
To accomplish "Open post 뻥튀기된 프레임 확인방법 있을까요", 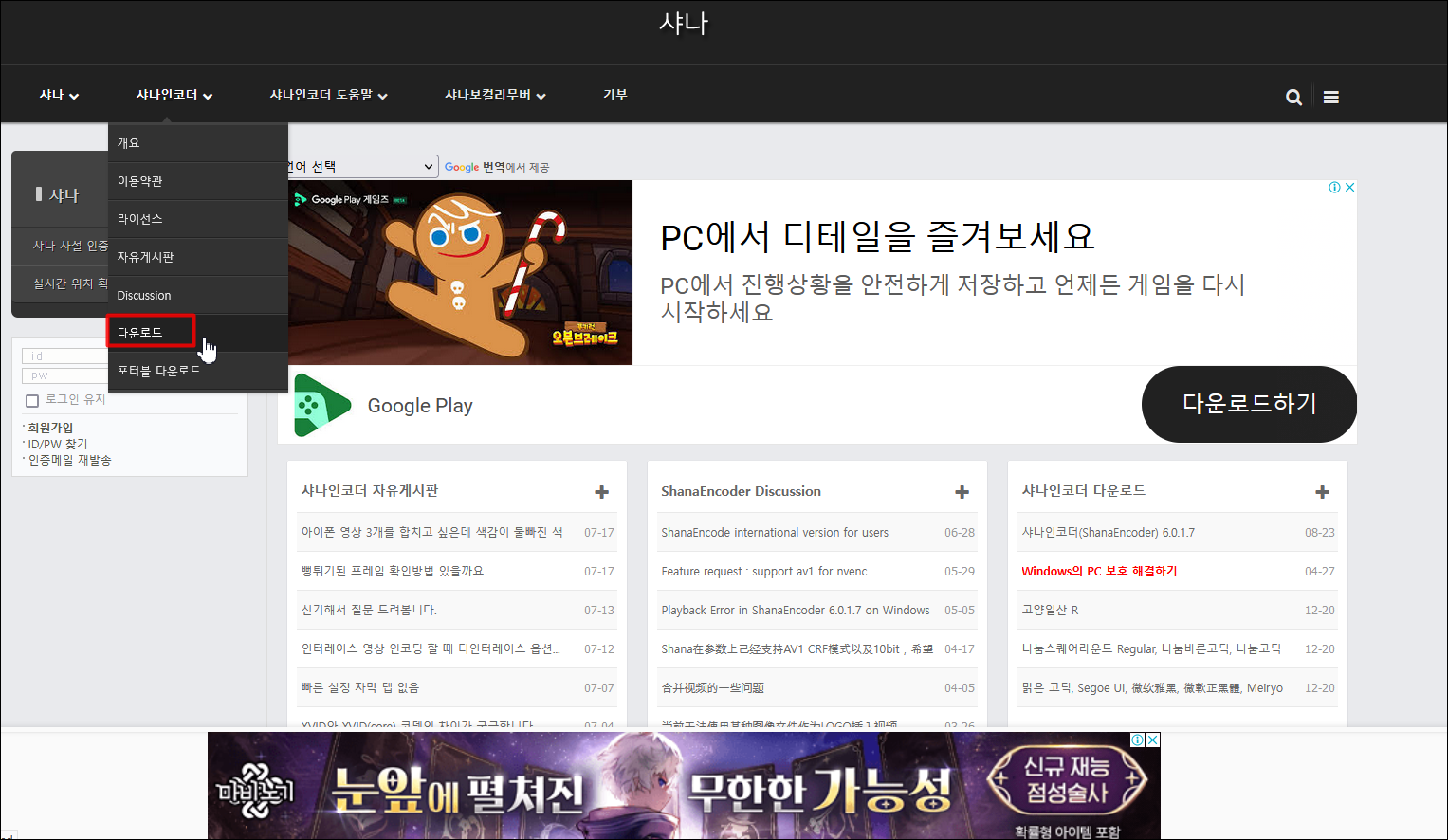I will click(393, 571).
